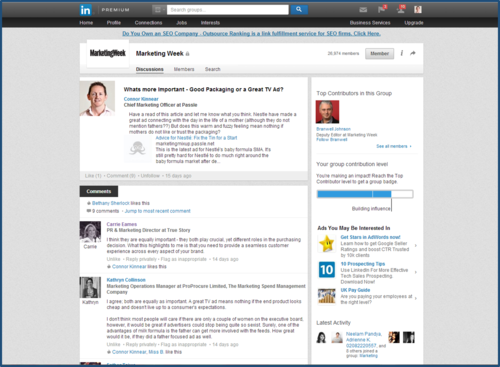Viewport: 500px width, 367px height.
Task: Click the UK Pay Guide chart thumbnail
Action: [x=327, y=296]
